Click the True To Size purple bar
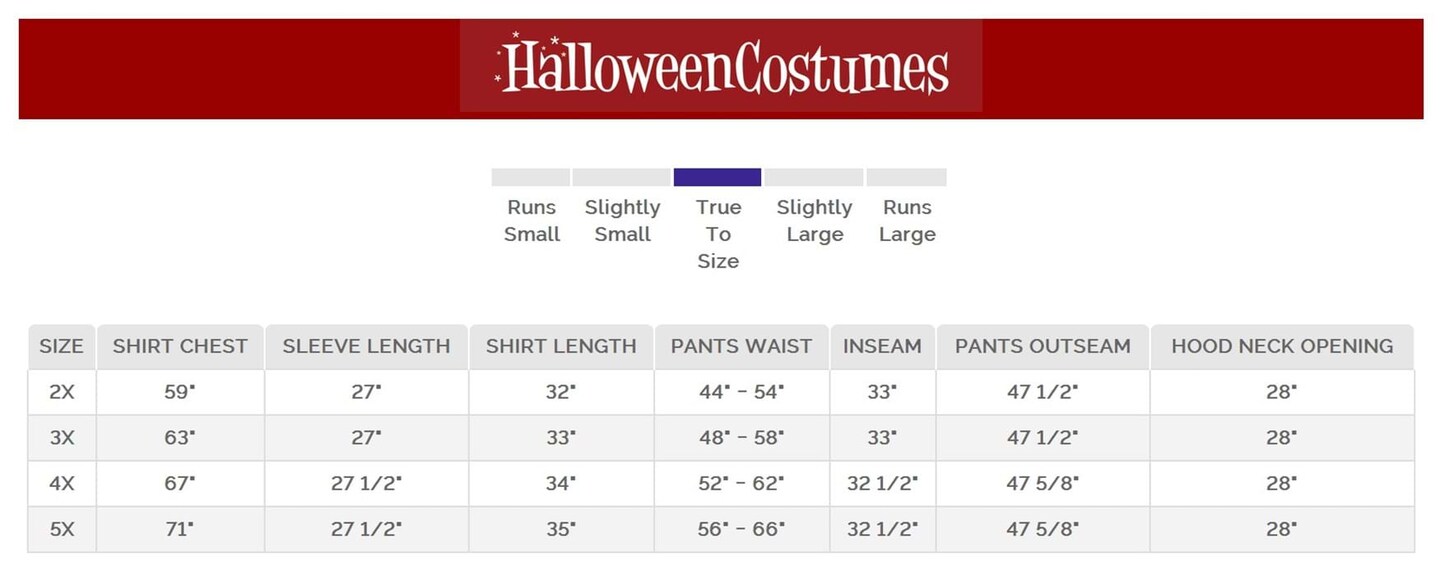 [x=718, y=178]
